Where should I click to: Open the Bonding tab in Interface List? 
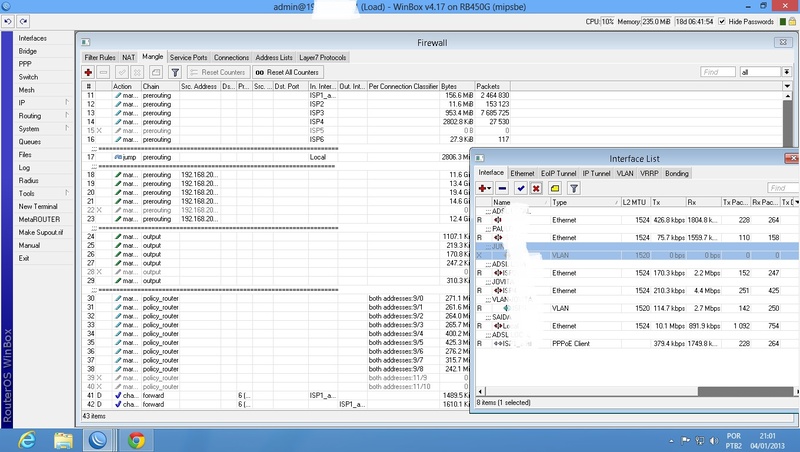pos(677,173)
